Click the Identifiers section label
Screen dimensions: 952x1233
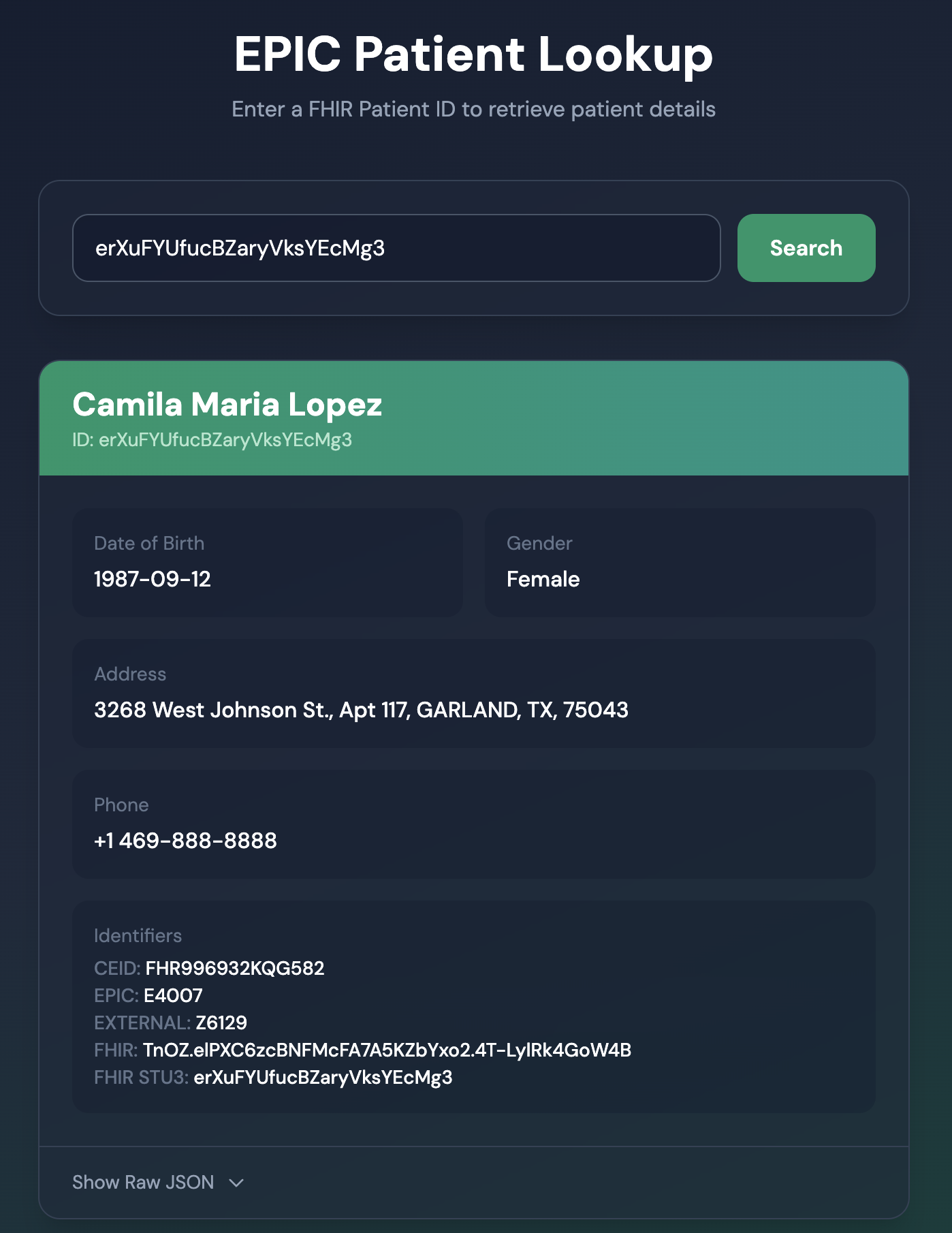138,935
